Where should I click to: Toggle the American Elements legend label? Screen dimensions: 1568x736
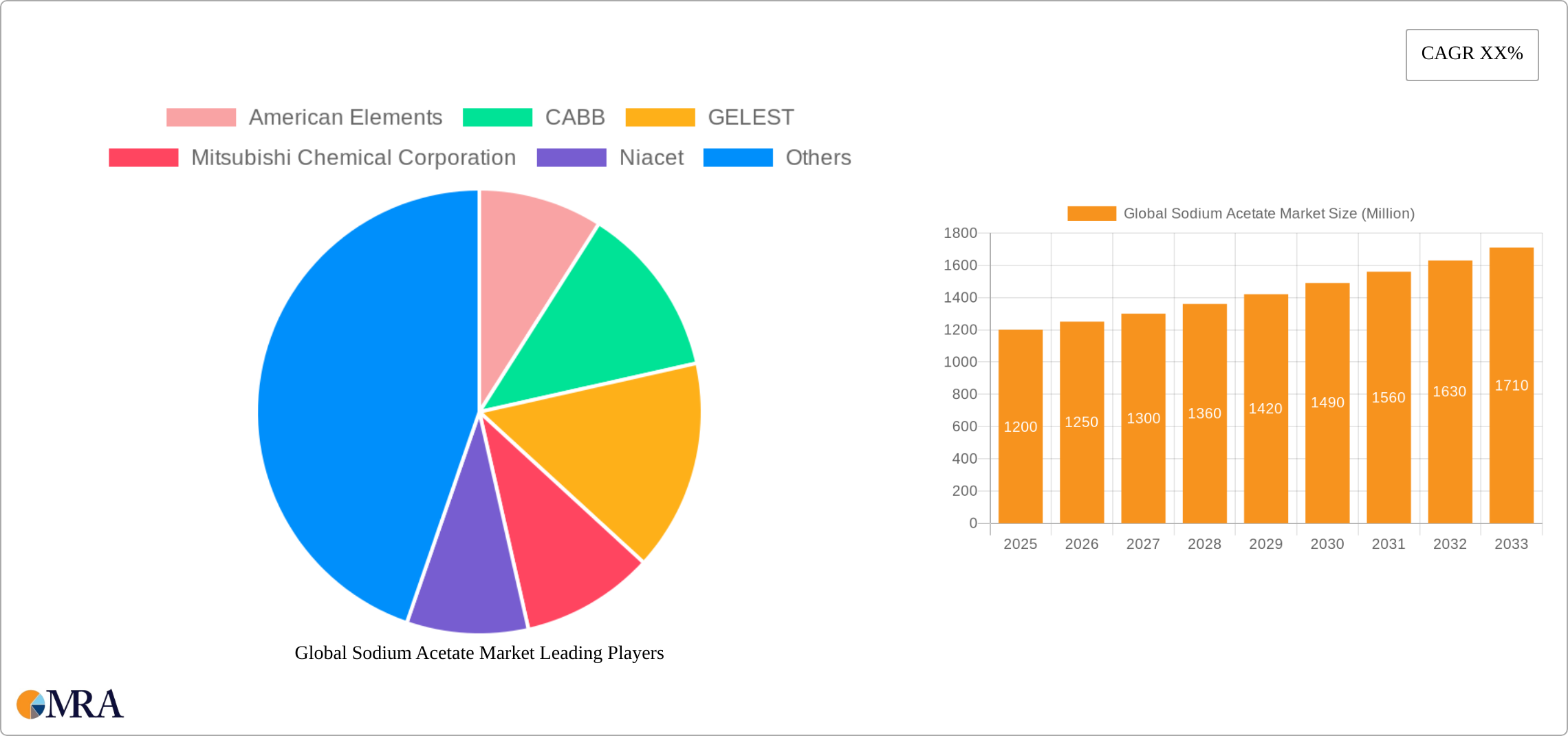click(345, 118)
